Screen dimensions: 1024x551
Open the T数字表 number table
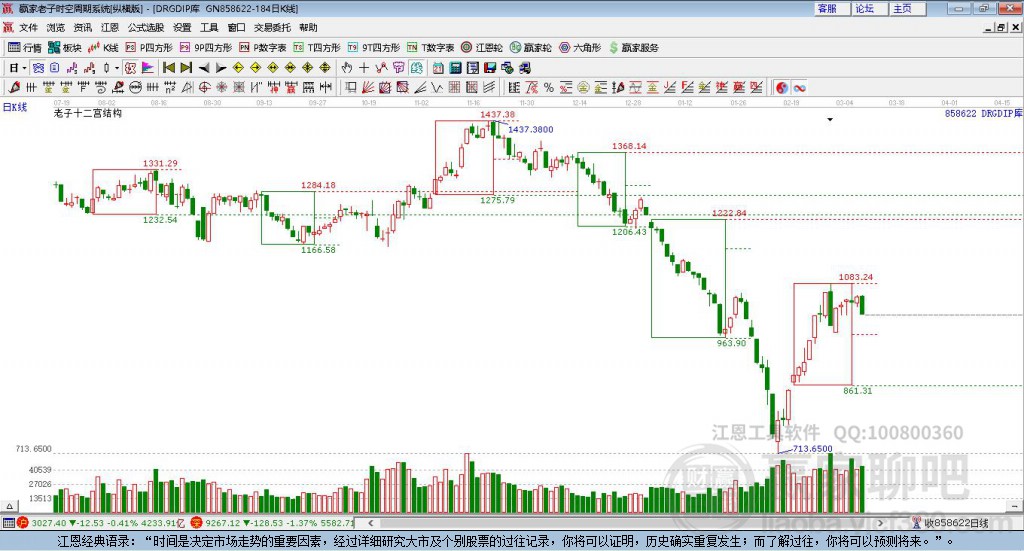pos(430,48)
